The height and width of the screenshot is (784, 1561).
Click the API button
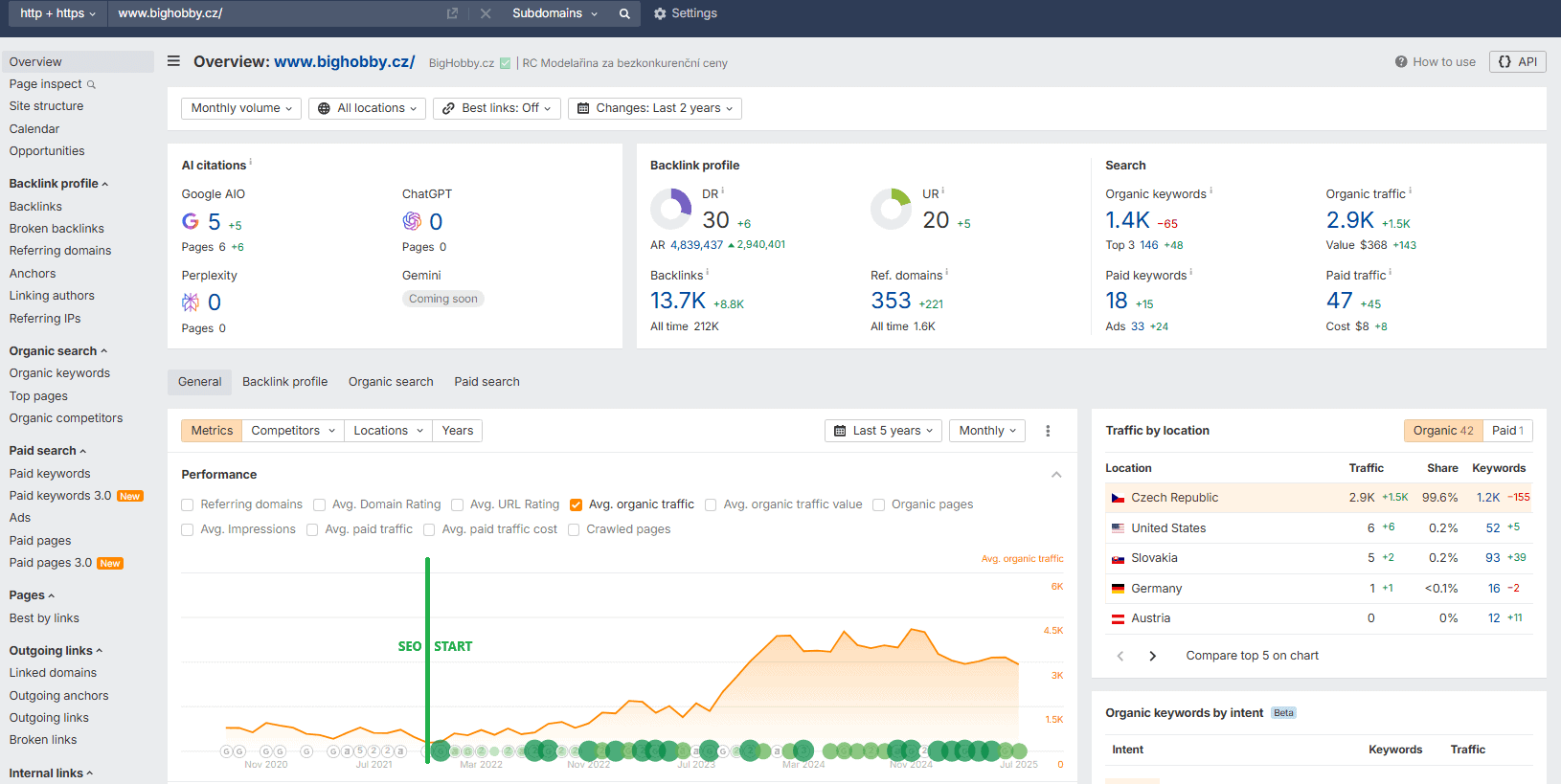pyautogui.click(x=1517, y=62)
